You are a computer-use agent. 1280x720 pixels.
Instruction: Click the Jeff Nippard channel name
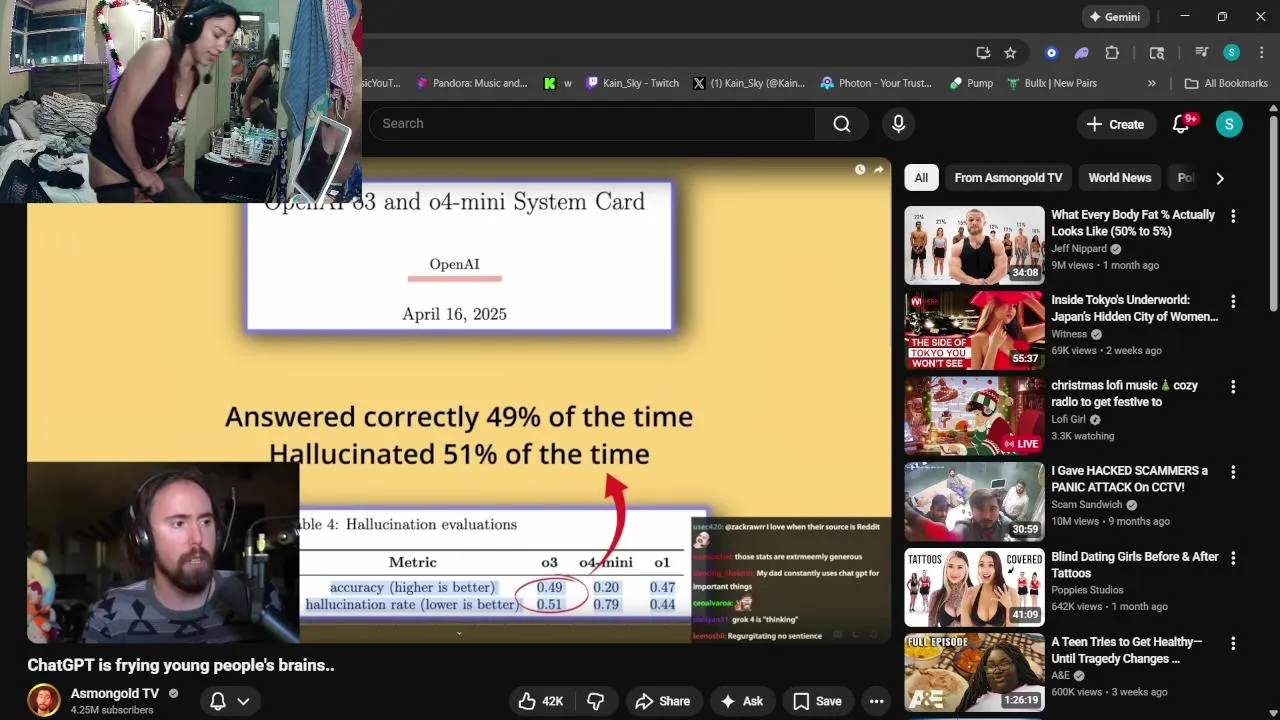click(1079, 249)
